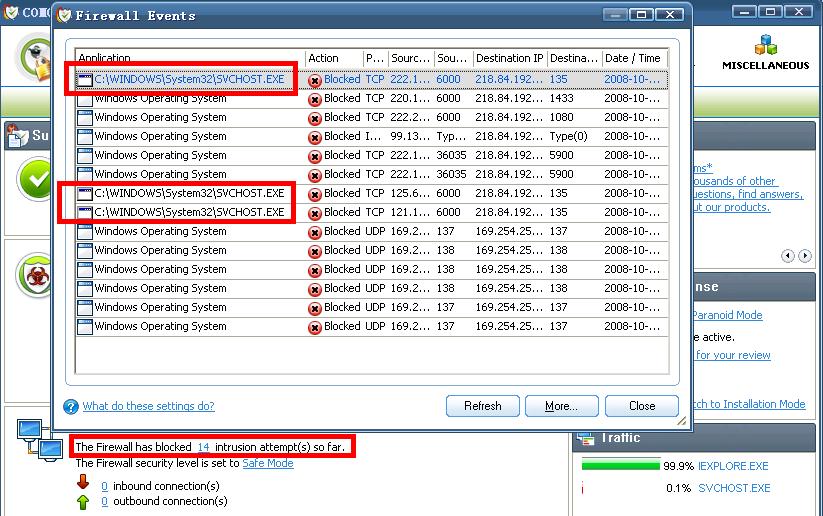Click the Refresh button
Viewport: 823px width, 516px height.
tap(482, 406)
